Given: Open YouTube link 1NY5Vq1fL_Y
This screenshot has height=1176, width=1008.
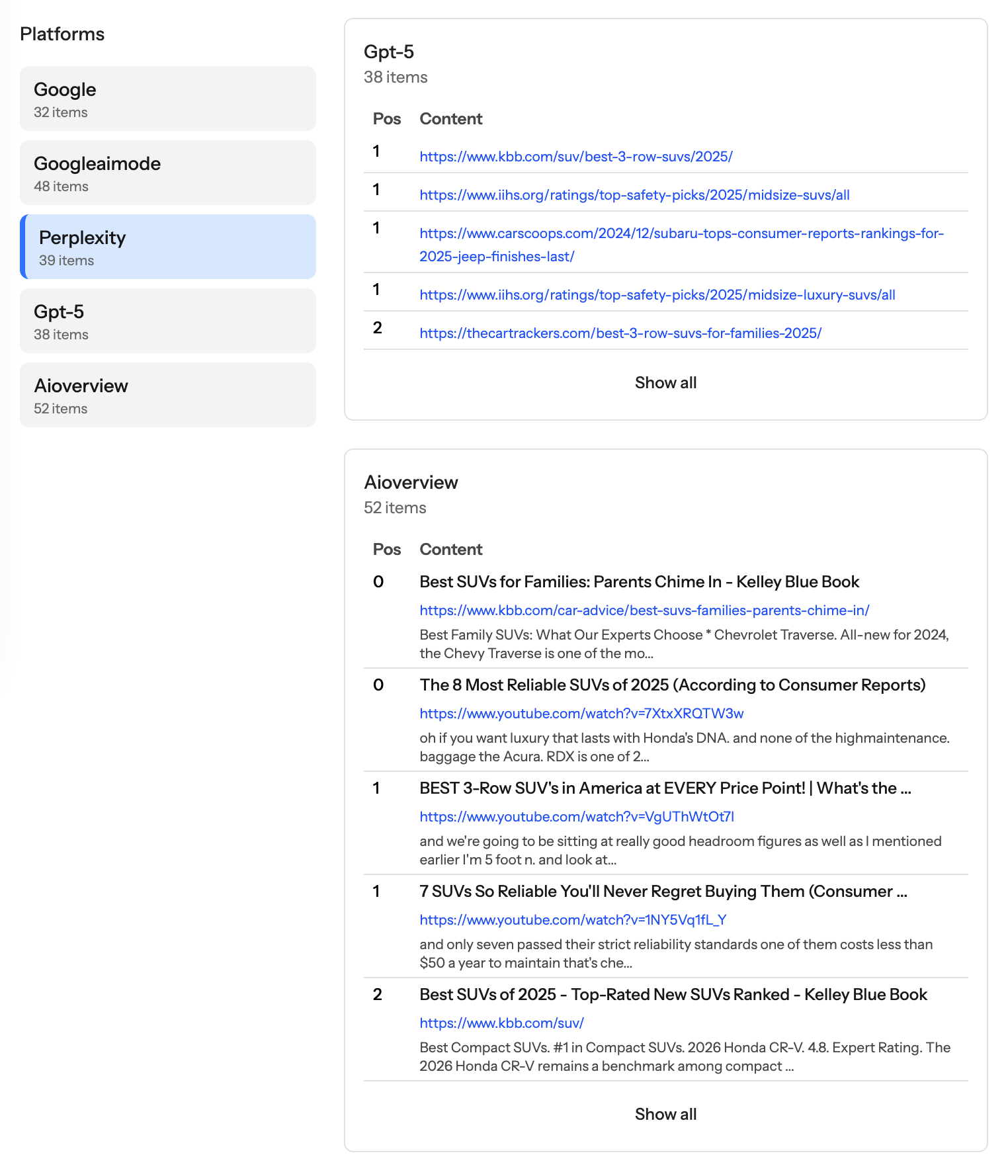Looking at the screenshot, I should [x=573, y=920].
